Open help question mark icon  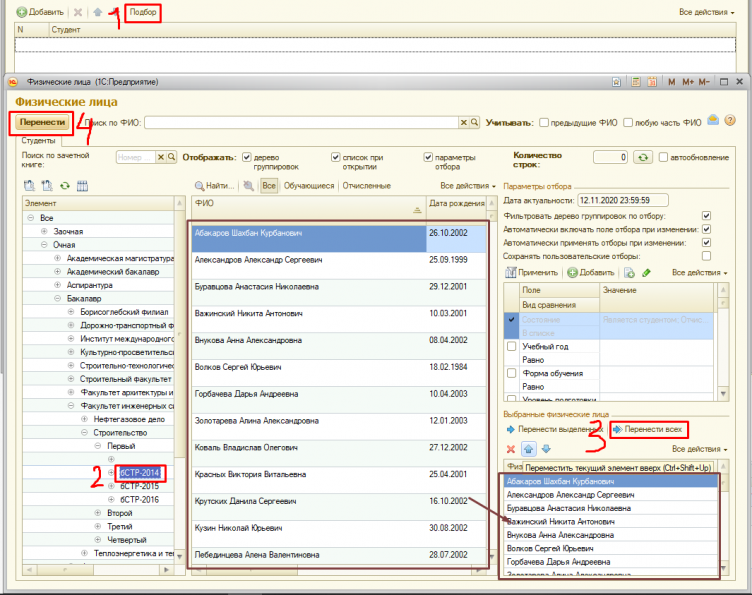730,120
